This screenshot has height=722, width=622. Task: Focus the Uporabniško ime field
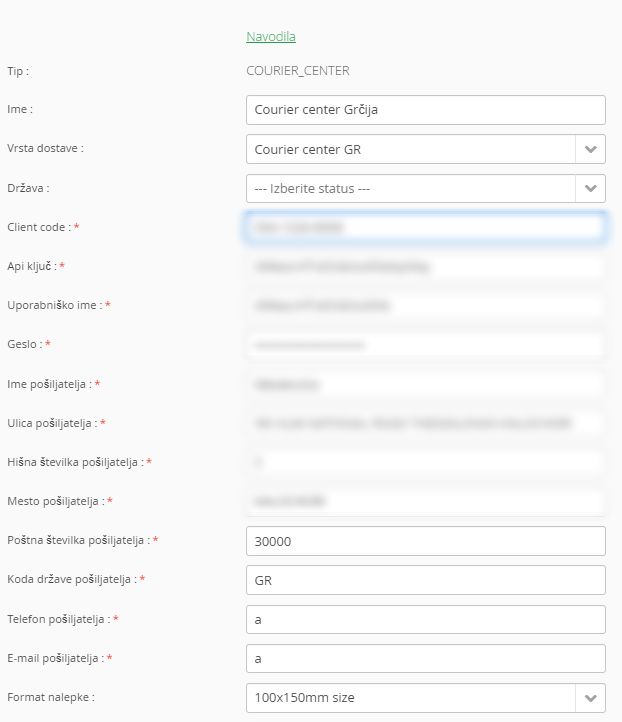click(425, 305)
